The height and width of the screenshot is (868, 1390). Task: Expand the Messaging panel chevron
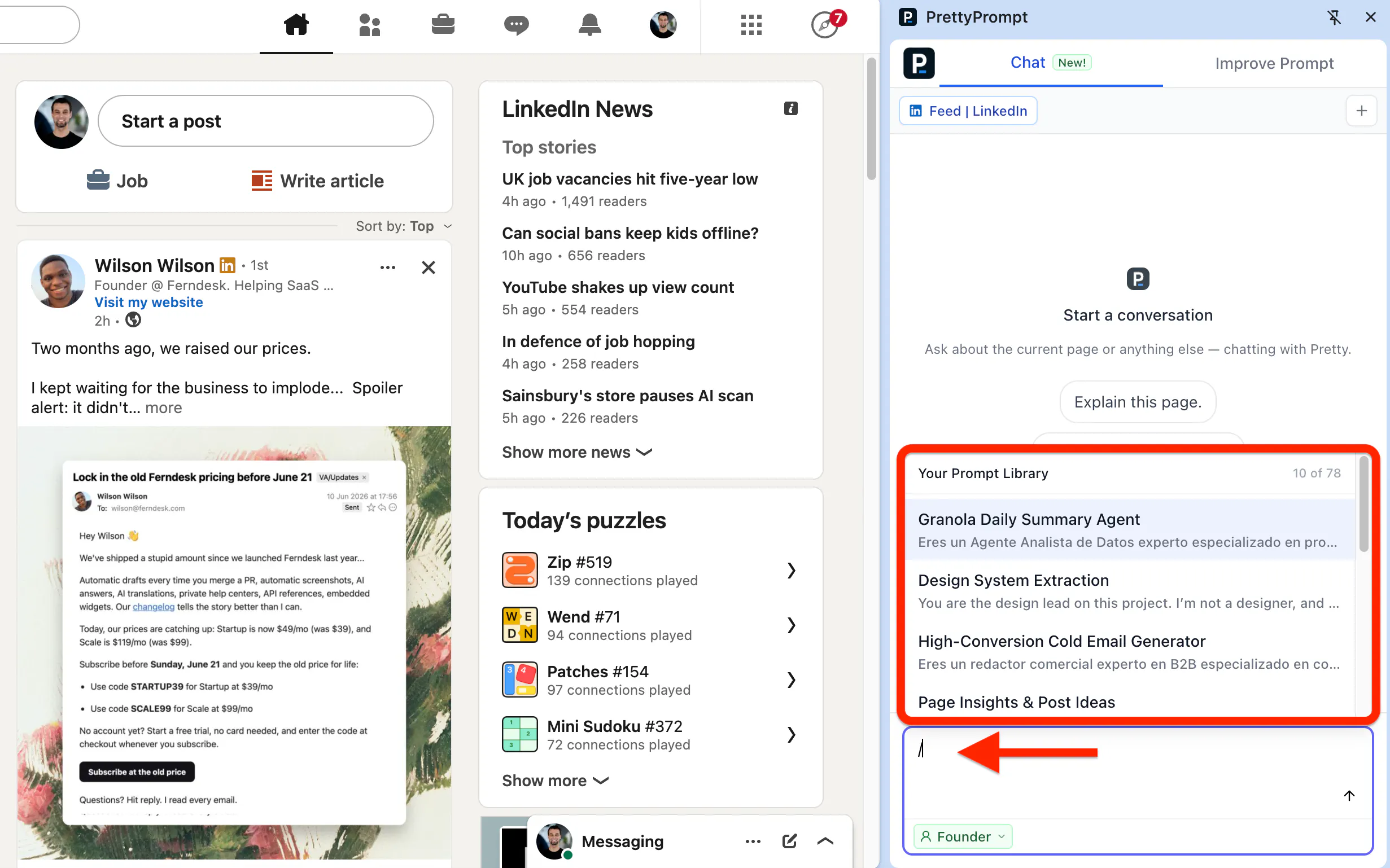[x=825, y=841]
